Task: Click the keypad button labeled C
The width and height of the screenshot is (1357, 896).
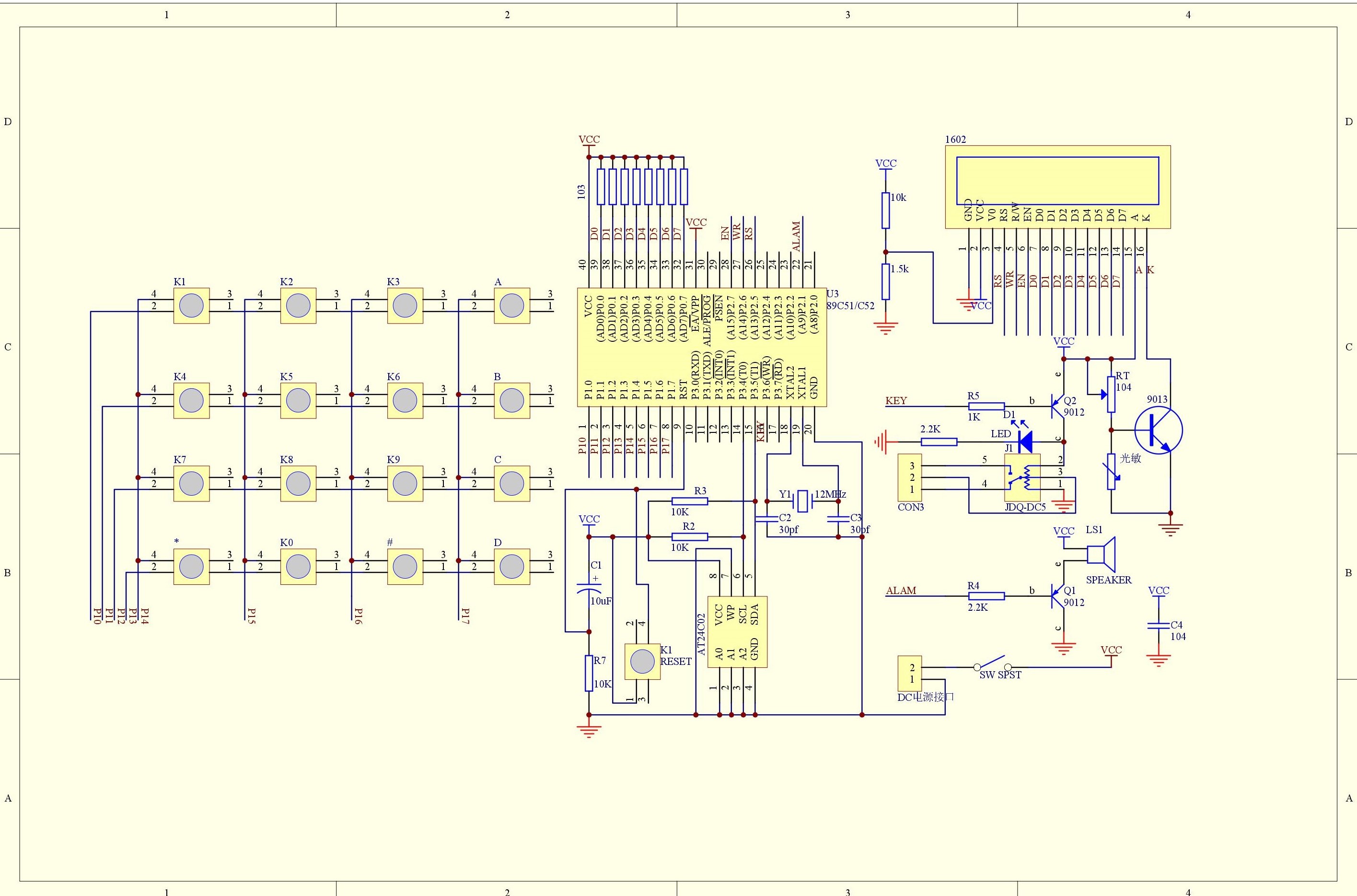Action: 512,483
